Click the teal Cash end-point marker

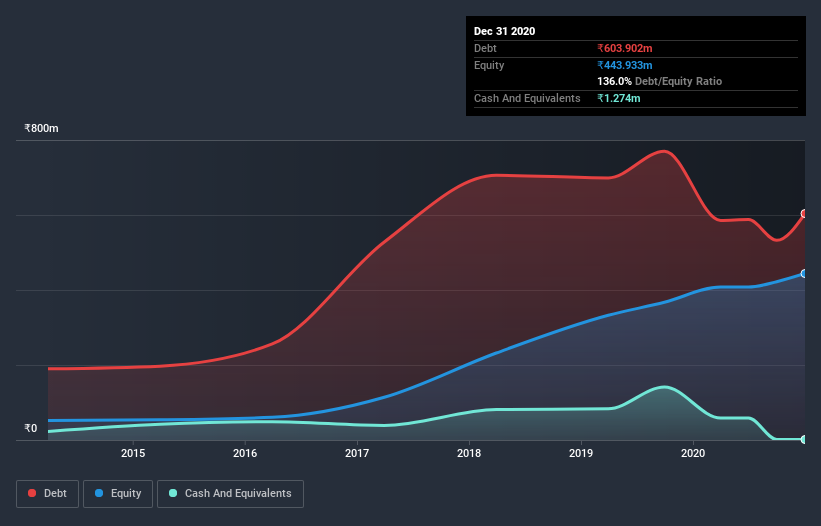point(804,439)
